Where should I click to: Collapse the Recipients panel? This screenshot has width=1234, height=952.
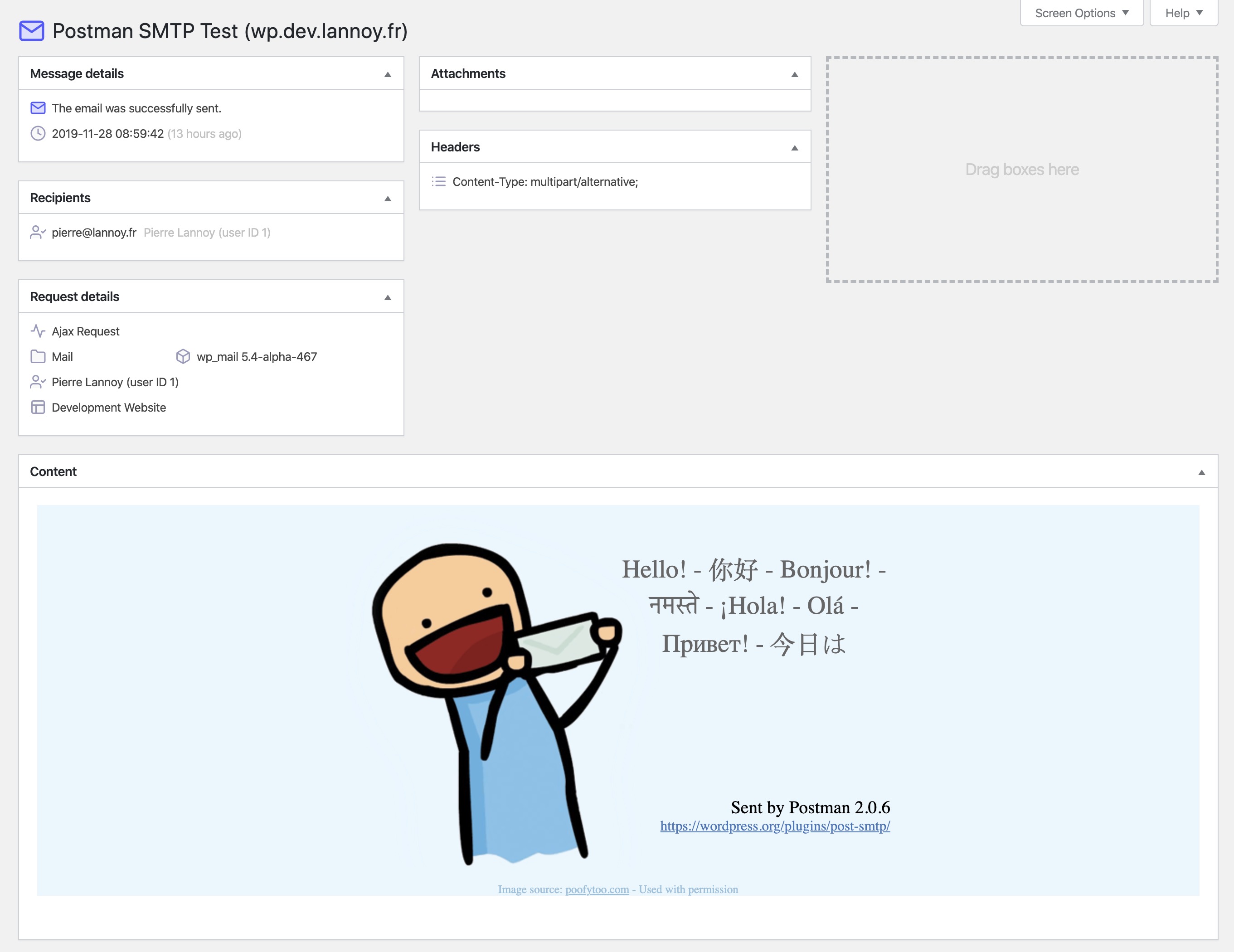point(387,198)
